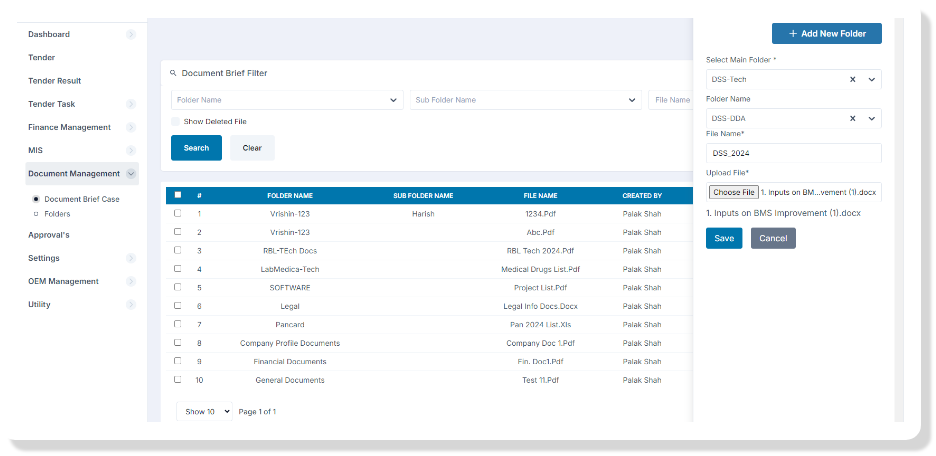Screen dimensions: 936x456
Task: Change the Show 10 page size dropdown
Action: point(208,411)
